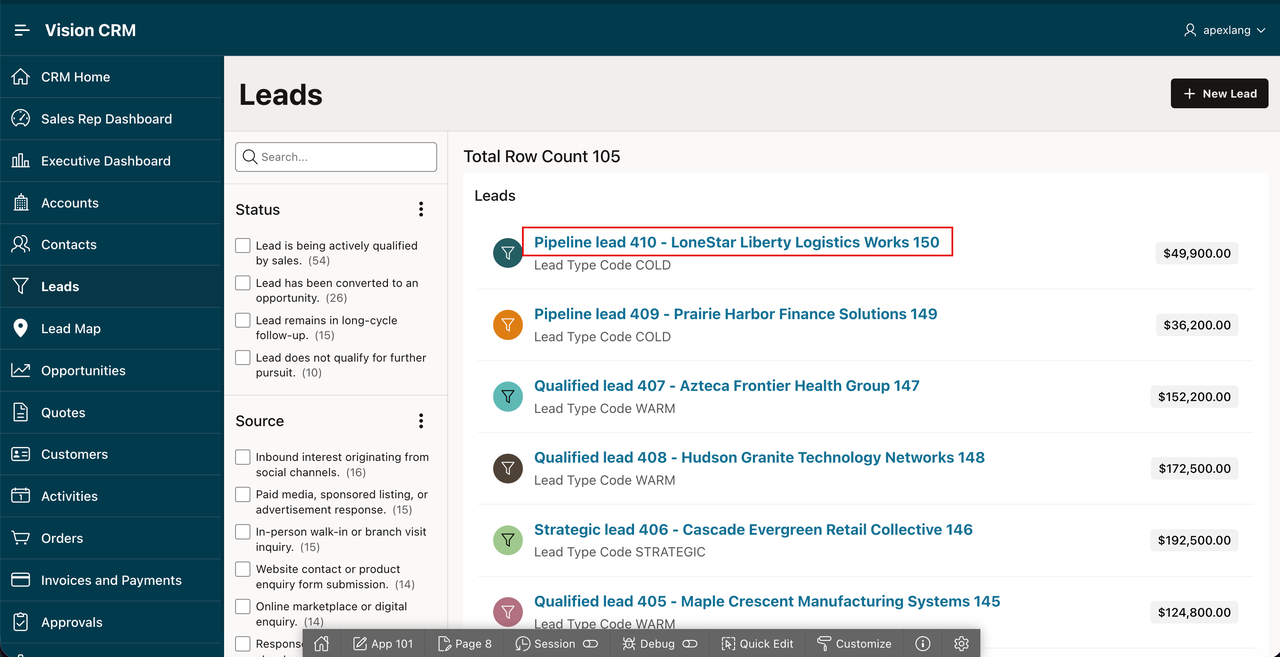Screen dimensions: 1280x657
Task: Enable 'Inbound interest from social channels' source filter
Action: [x=243, y=457]
